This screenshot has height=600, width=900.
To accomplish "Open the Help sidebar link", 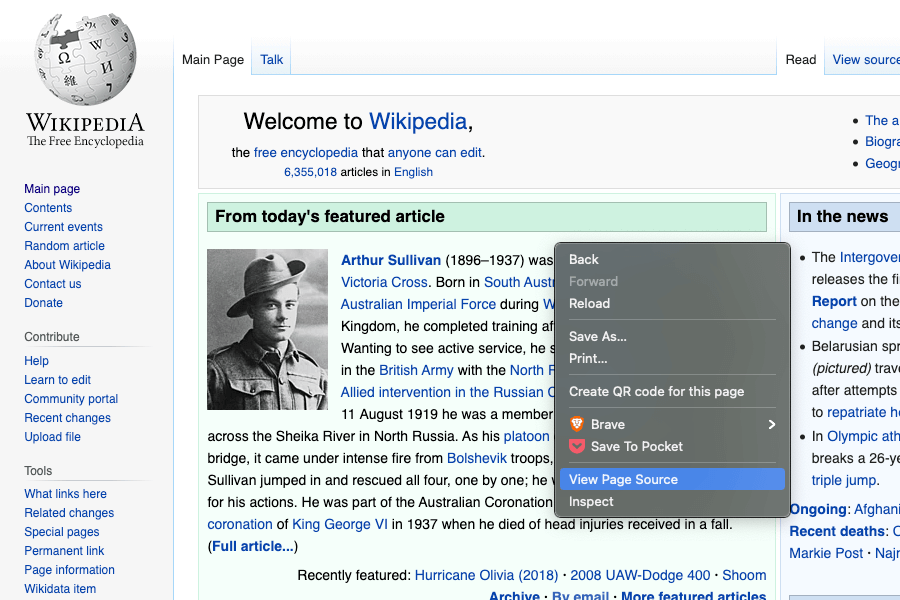I will pyautogui.click(x=36, y=361).
